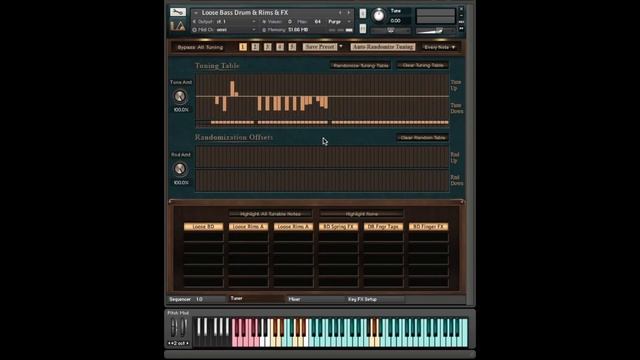Minimize the instrument view with the minus icon
This screenshot has height=360, width=640.
pyautogui.click(x=461, y=16)
